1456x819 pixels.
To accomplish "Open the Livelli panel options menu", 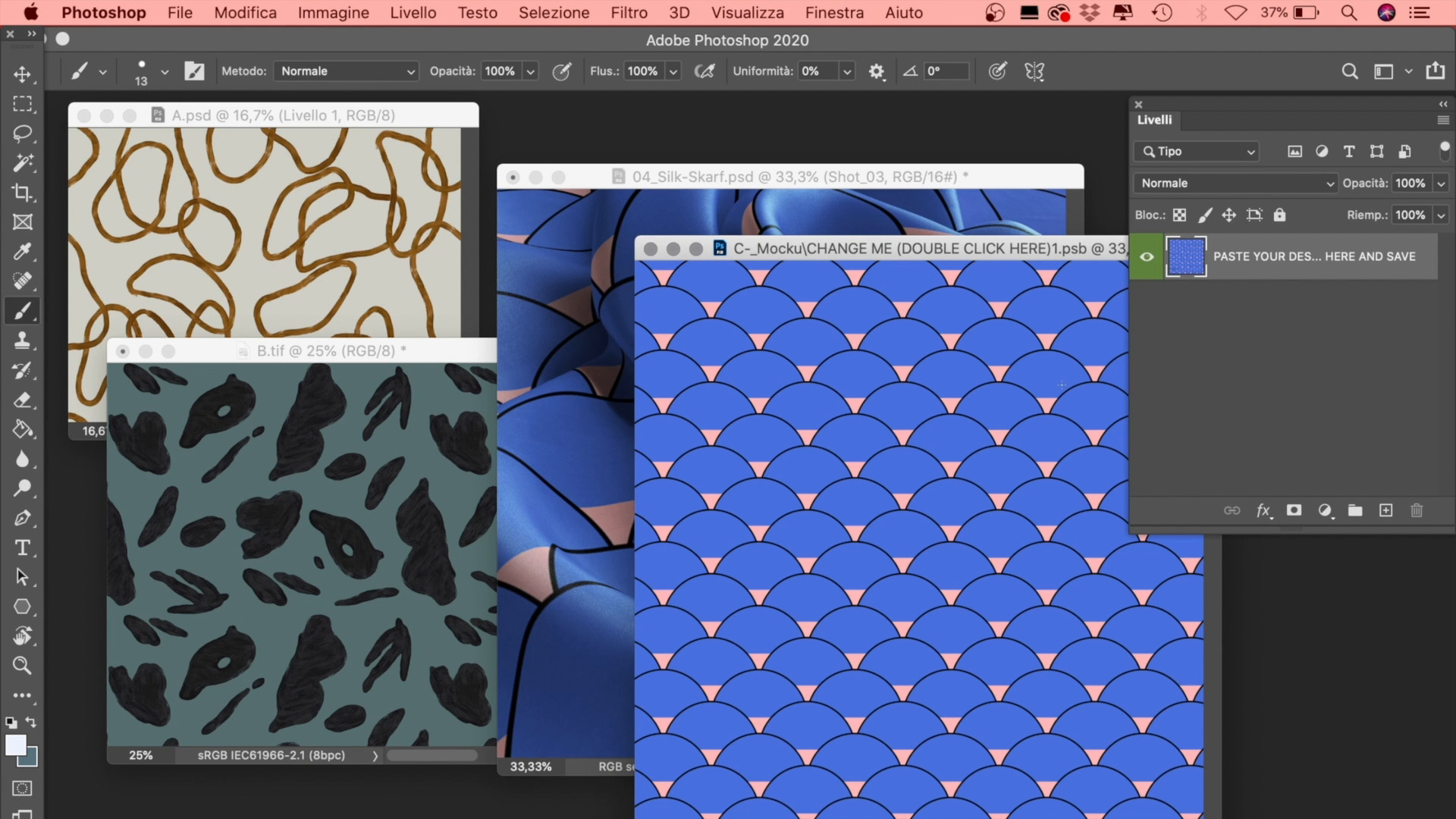I will [x=1442, y=120].
